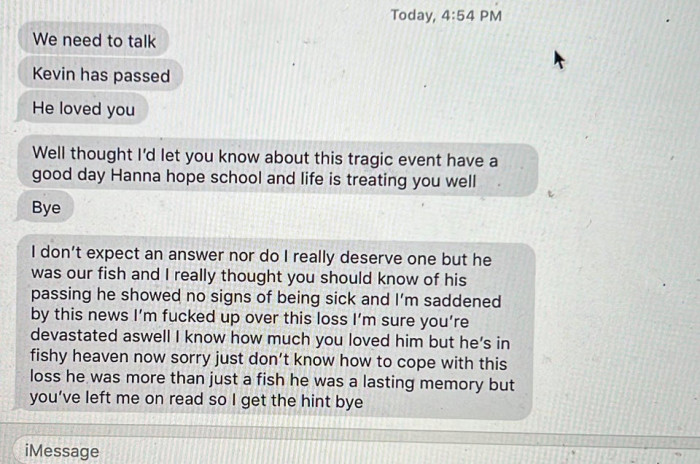Click the iMessage text input field

[x=353, y=450]
